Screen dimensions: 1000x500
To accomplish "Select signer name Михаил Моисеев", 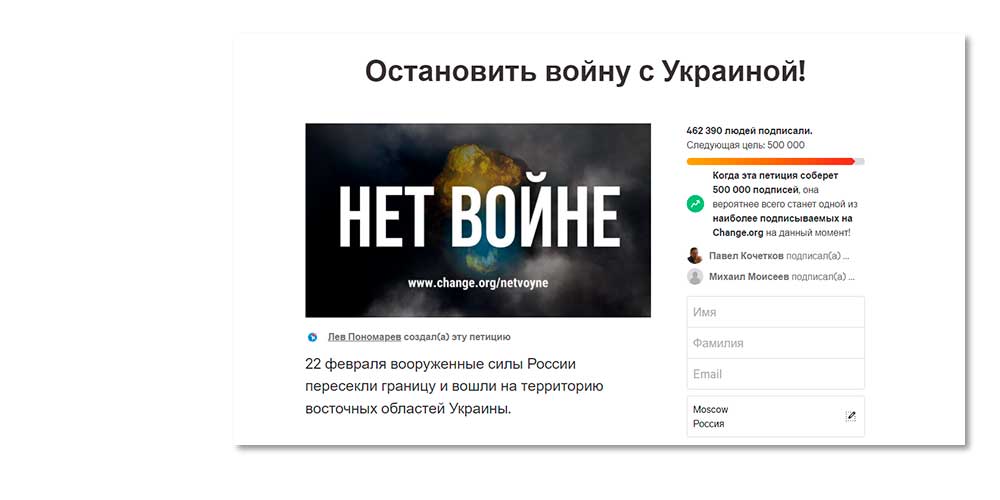I will (749, 277).
